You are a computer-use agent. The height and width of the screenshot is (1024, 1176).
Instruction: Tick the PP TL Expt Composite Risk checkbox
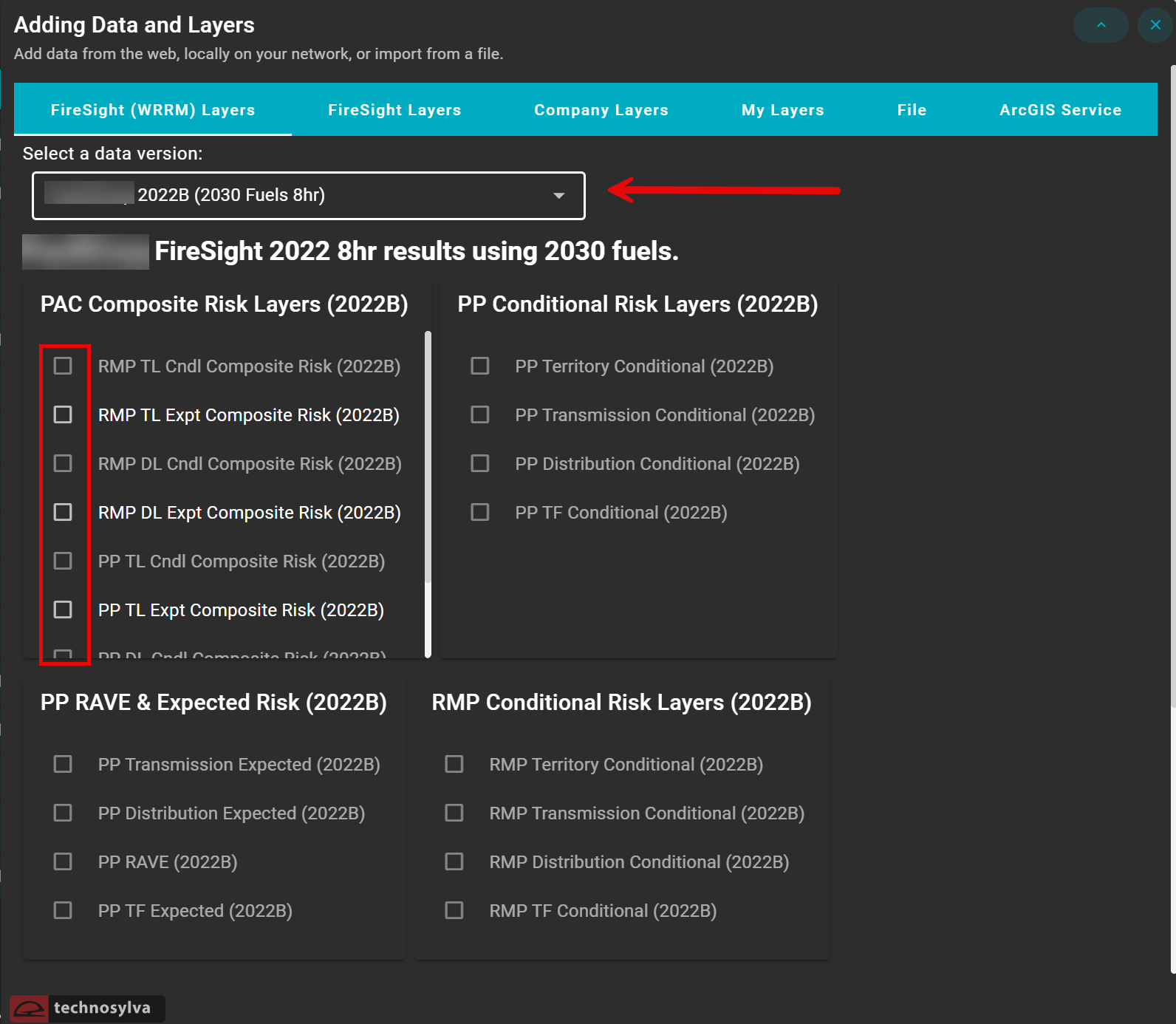[x=64, y=610]
